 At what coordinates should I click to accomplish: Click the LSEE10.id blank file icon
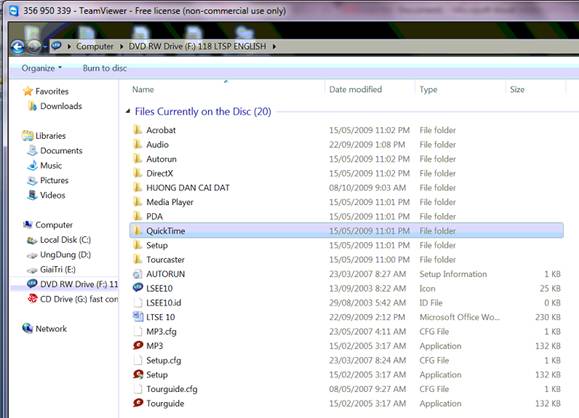(x=137, y=302)
